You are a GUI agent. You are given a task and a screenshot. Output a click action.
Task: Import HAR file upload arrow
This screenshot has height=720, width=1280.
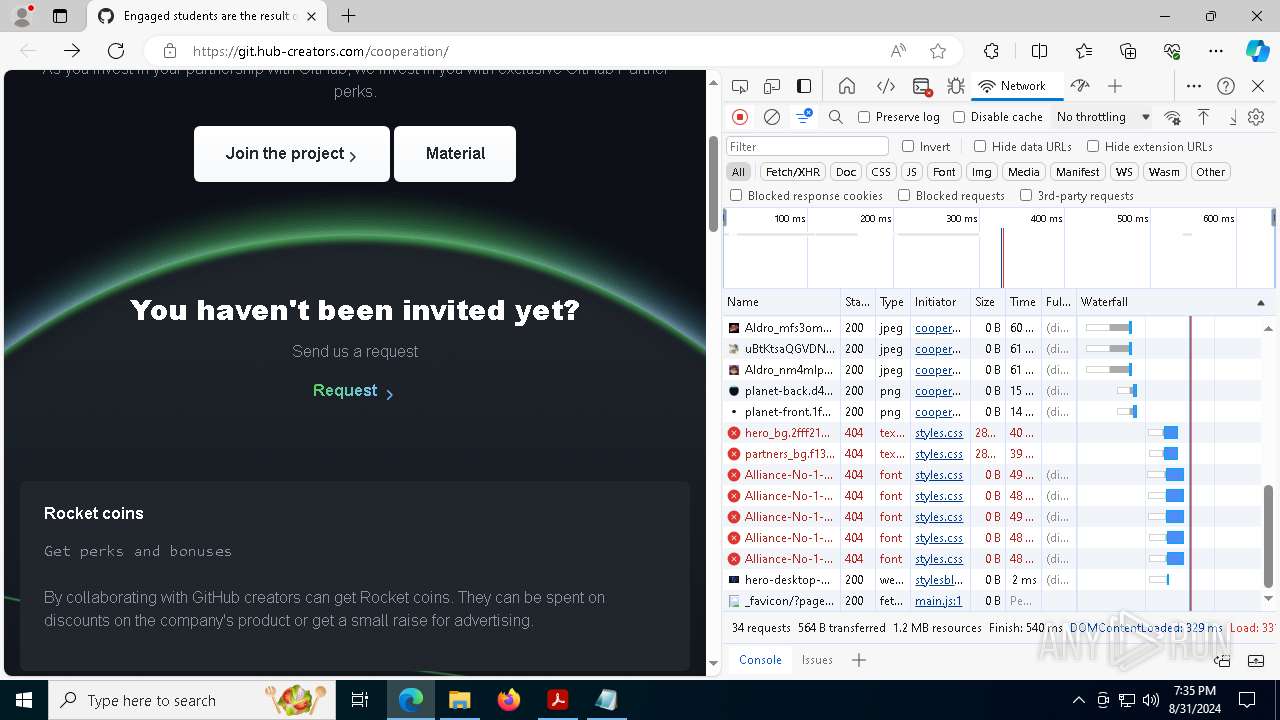point(1204,117)
